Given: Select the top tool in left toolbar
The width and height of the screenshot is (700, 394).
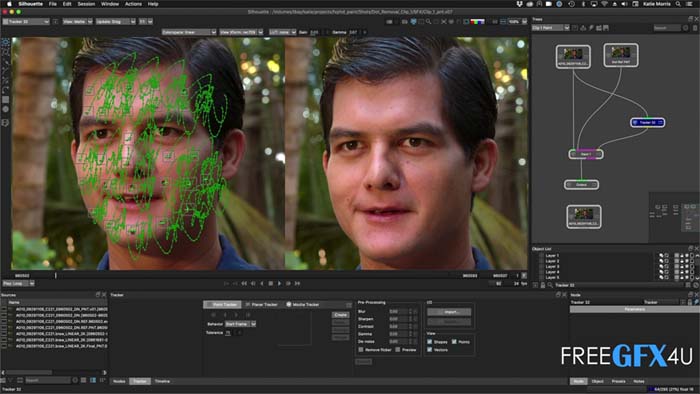Looking at the screenshot, I should pos(6,43).
